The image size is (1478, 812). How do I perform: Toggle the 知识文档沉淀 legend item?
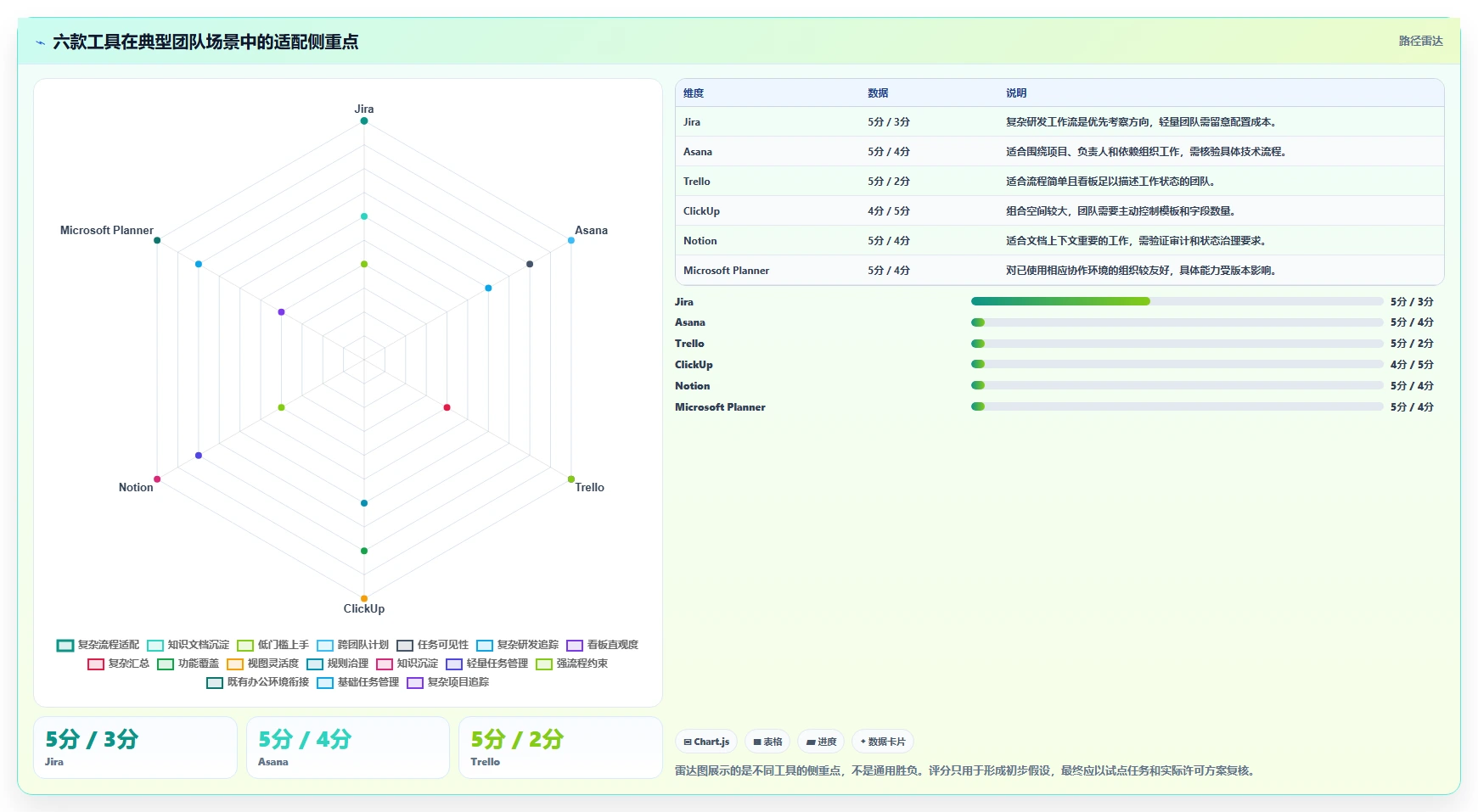[188, 645]
